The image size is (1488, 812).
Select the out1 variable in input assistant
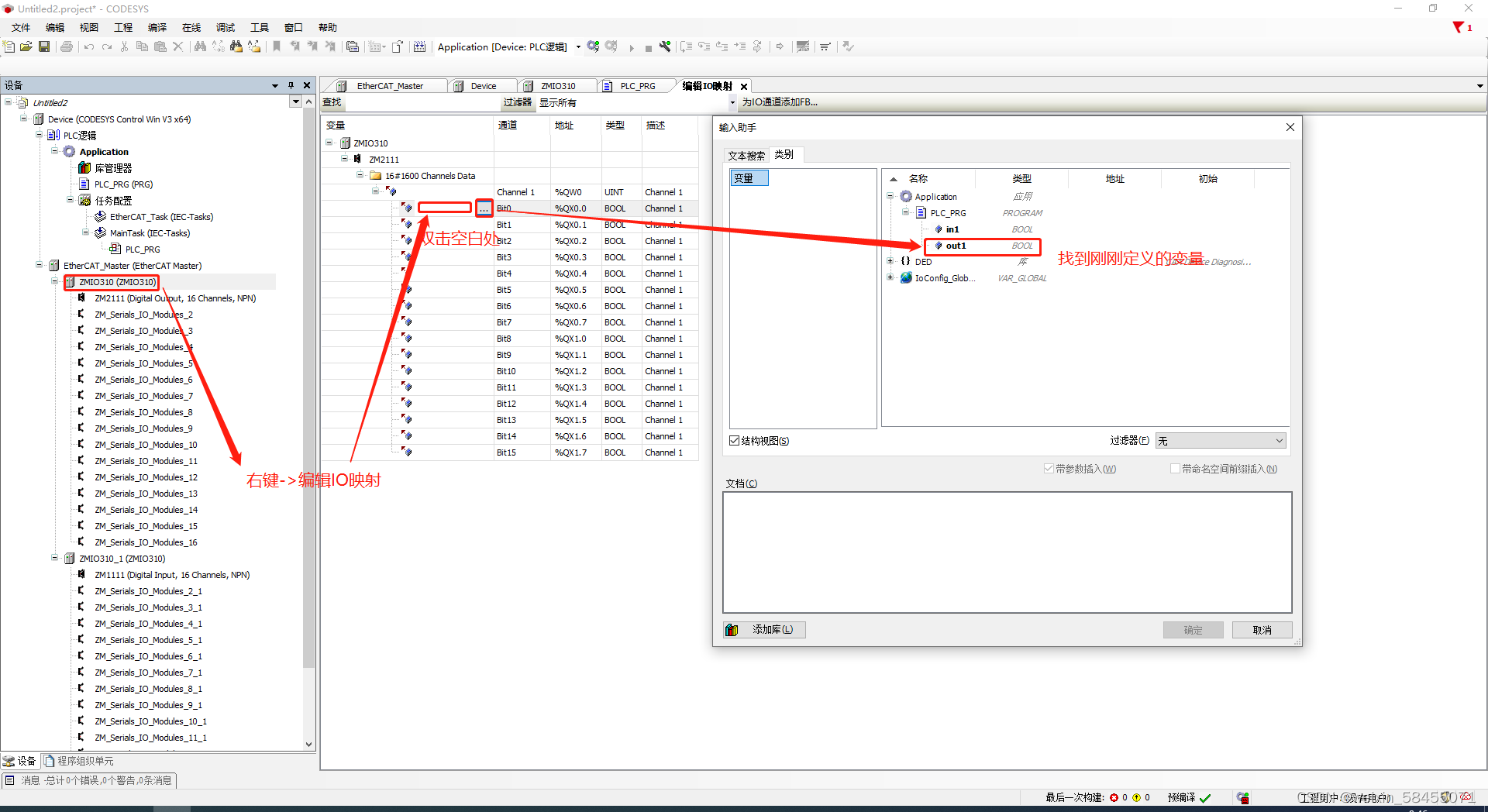pos(956,246)
